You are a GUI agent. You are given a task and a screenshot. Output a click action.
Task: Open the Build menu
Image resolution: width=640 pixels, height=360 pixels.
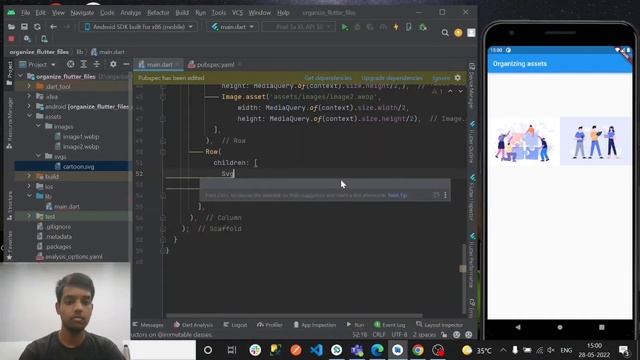coord(182,13)
